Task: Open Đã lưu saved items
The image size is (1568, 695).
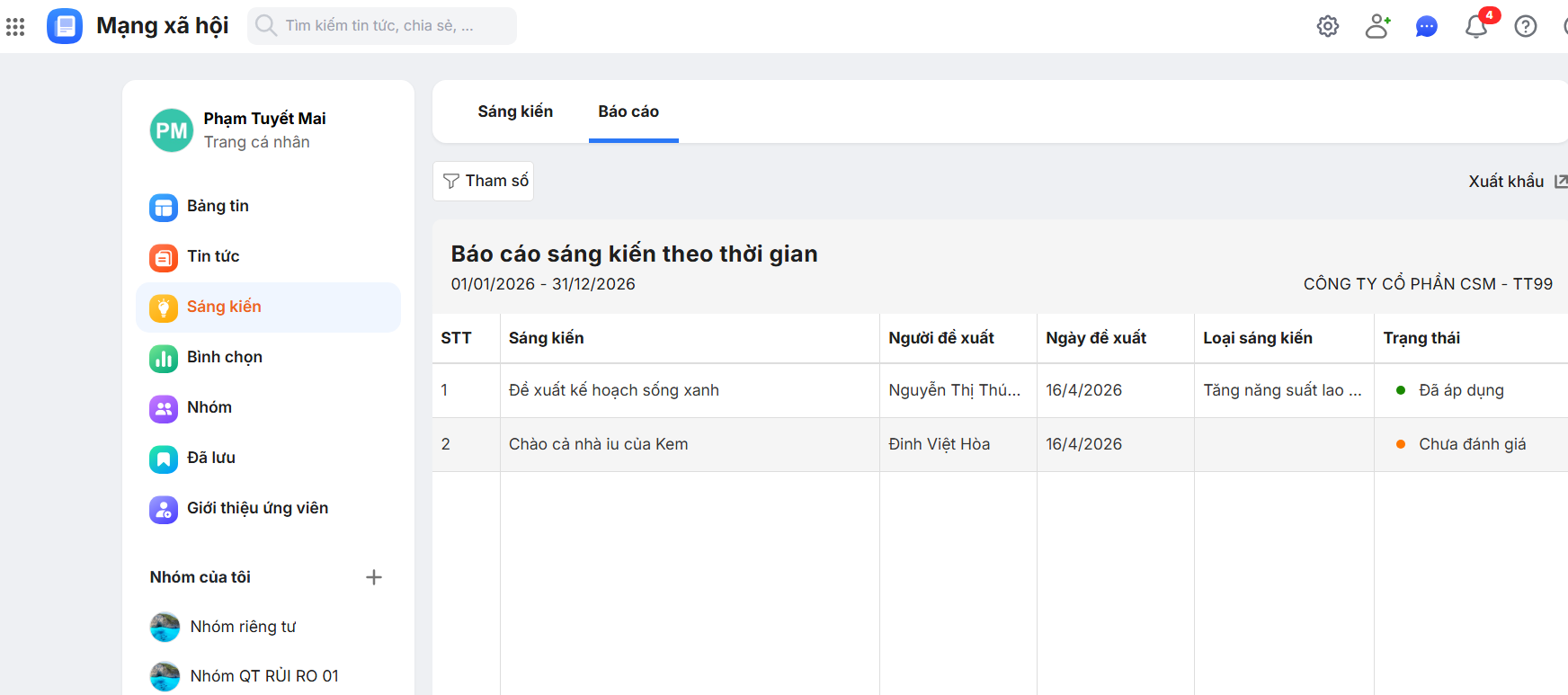Action: point(210,459)
